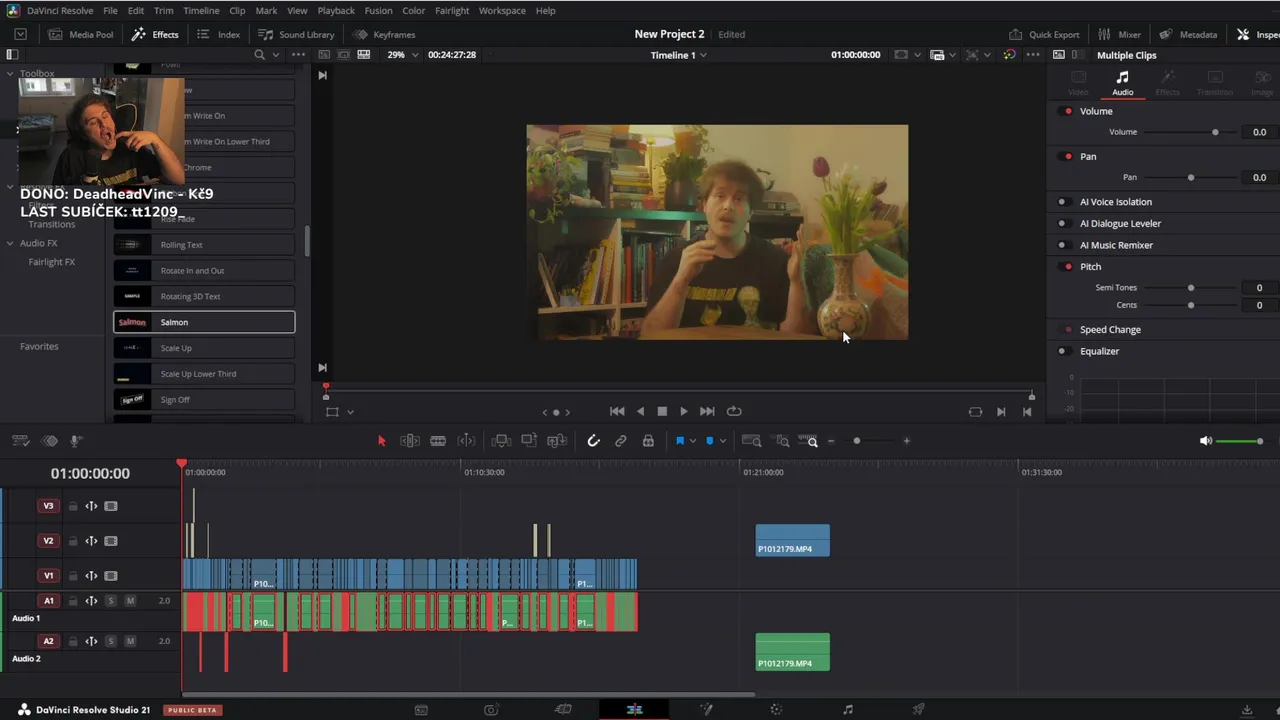
Task: Lock video track V1
Action: [73, 576]
